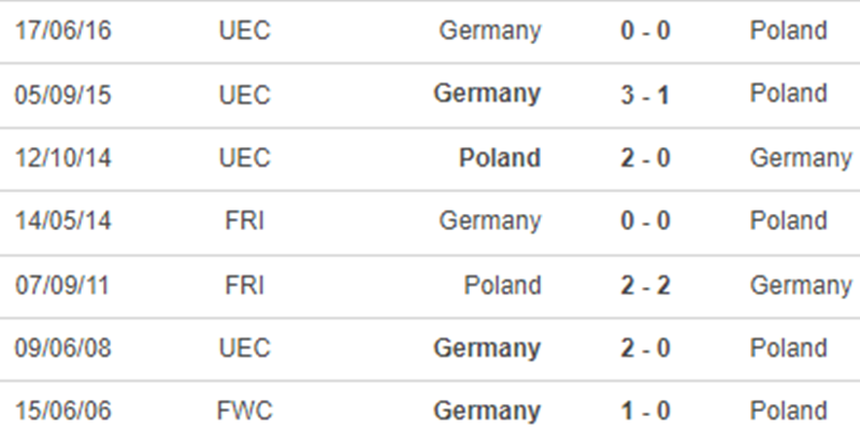Click the 0 - 0 score on 14/05/14
This screenshot has height=443, width=860.
pyautogui.click(x=645, y=221)
